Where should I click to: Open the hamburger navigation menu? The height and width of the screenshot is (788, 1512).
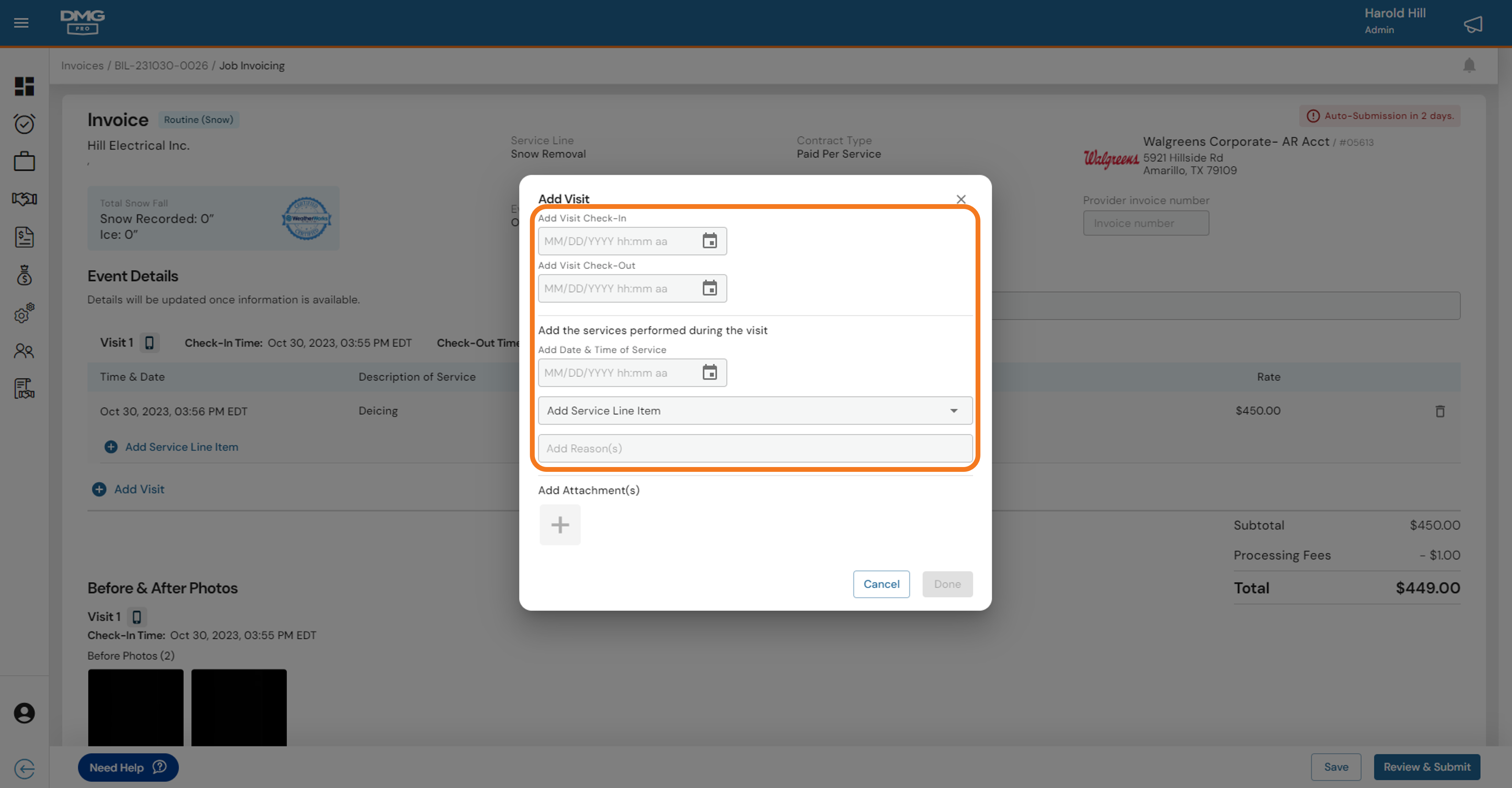21,22
